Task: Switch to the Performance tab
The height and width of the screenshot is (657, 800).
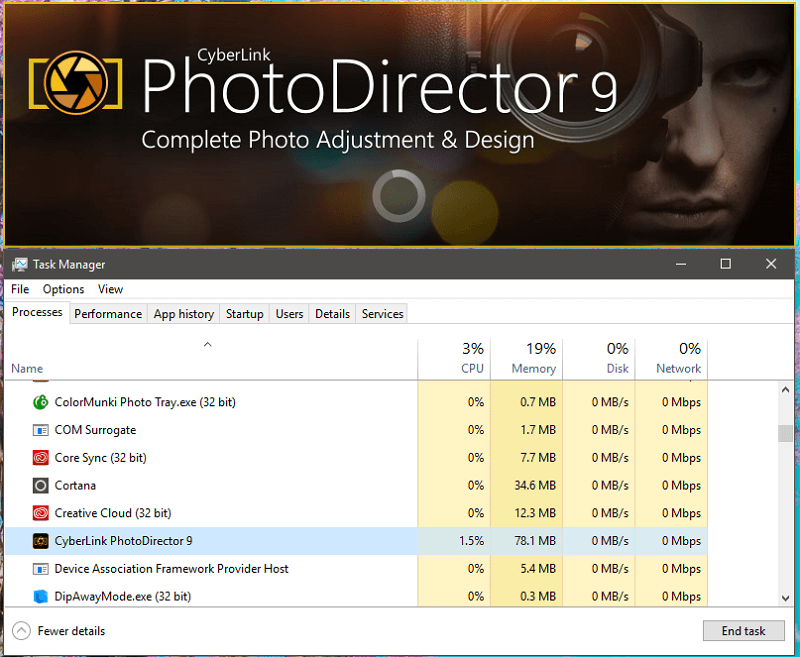Action: coord(108,314)
